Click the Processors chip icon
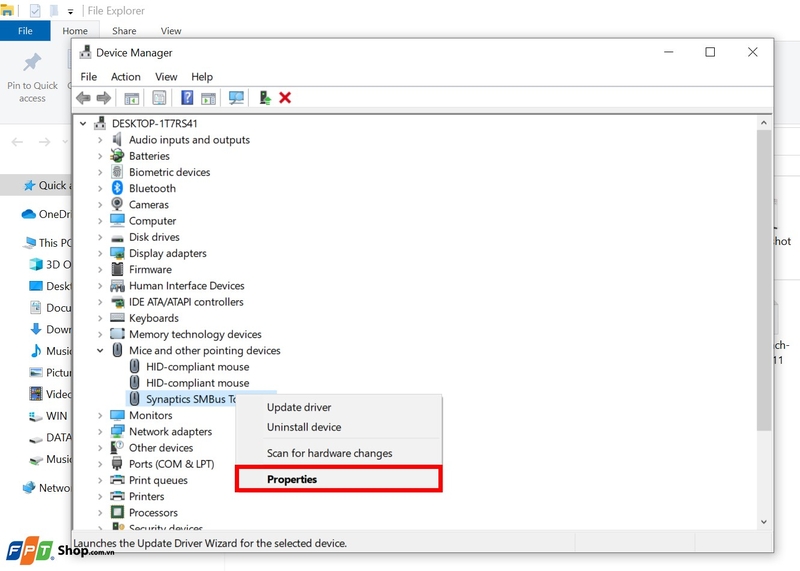This screenshot has width=800, height=571. [x=117, y=512]
